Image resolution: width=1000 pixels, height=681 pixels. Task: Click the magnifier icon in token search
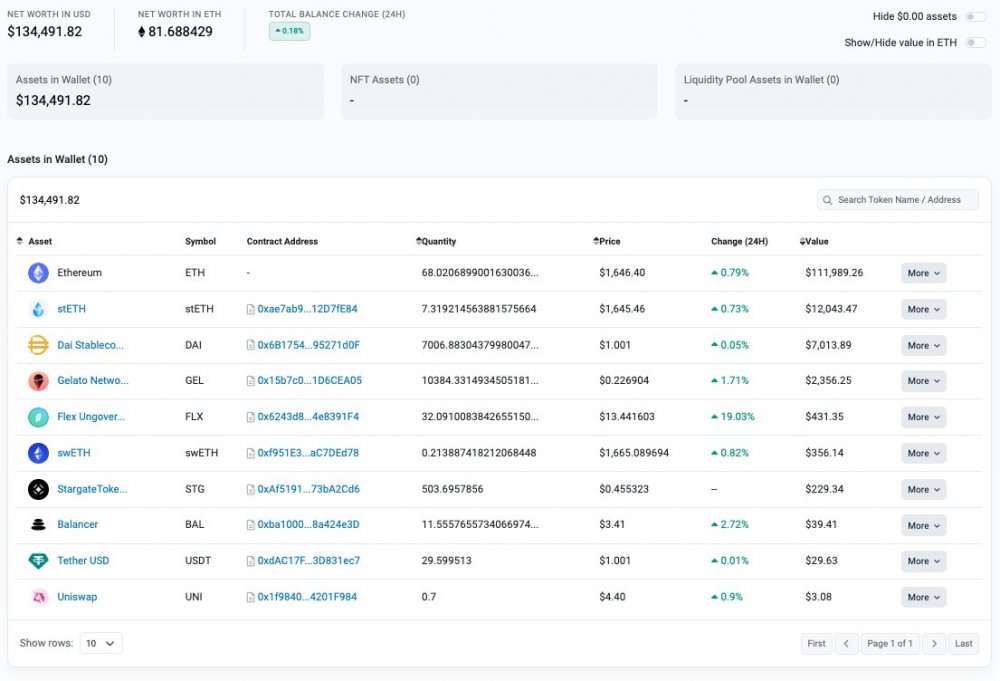tap(827, 200)
